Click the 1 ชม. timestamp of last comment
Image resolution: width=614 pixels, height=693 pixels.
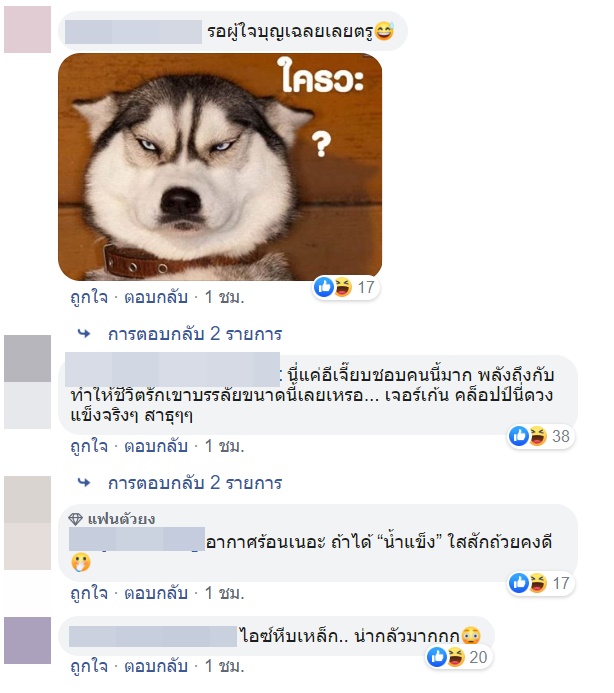coord(225,666)
